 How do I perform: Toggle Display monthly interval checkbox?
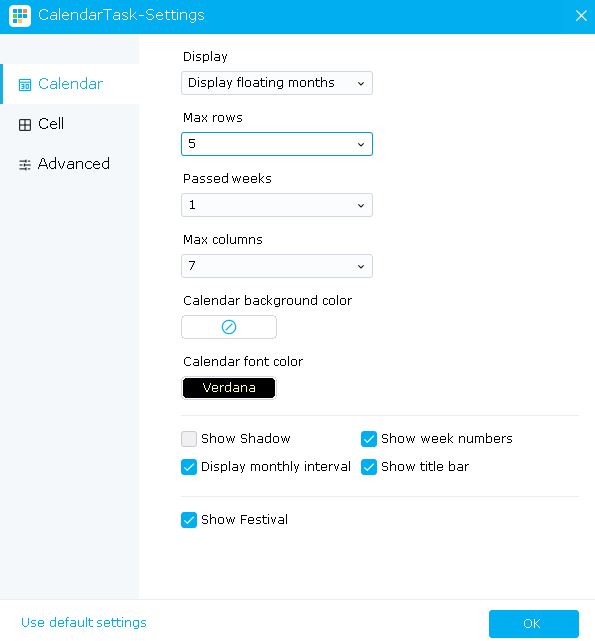[189, 467]
